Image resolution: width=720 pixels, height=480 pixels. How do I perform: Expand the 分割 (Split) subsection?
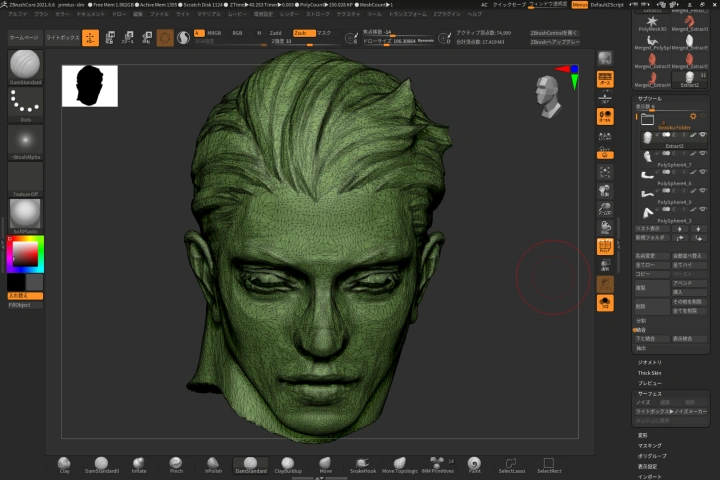[x=641, y=321]
